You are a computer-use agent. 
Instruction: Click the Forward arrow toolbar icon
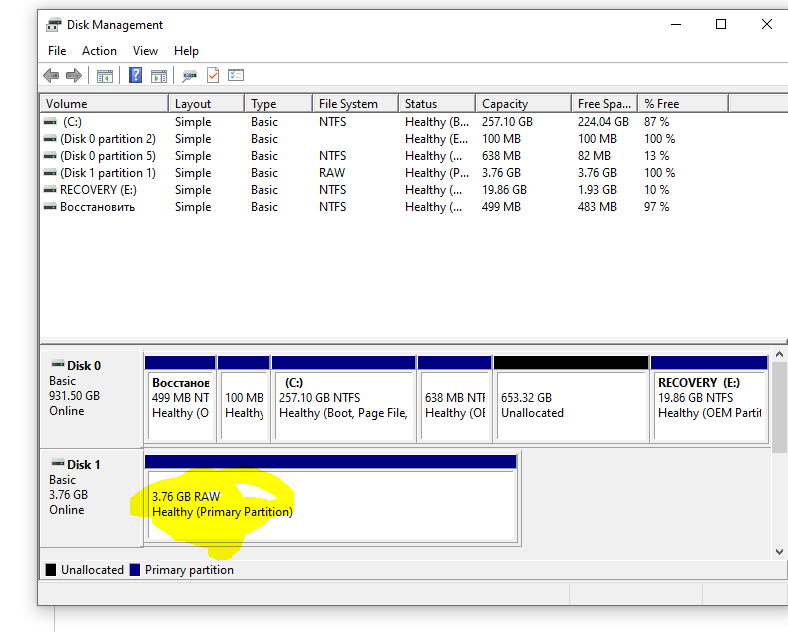pos(74,76)
